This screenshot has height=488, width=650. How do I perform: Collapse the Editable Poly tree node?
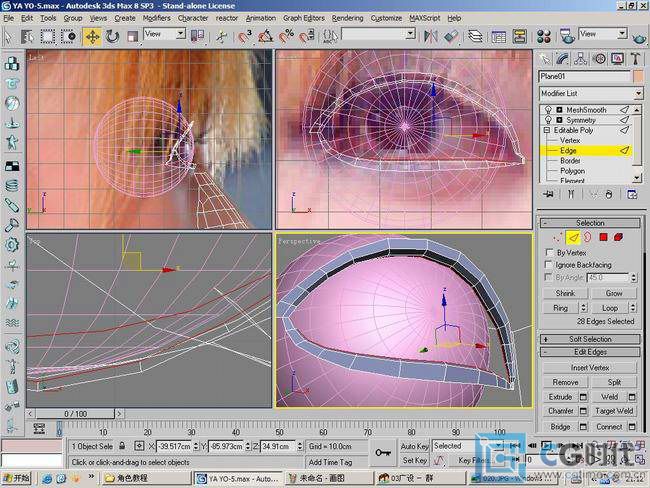click(547, 130)
